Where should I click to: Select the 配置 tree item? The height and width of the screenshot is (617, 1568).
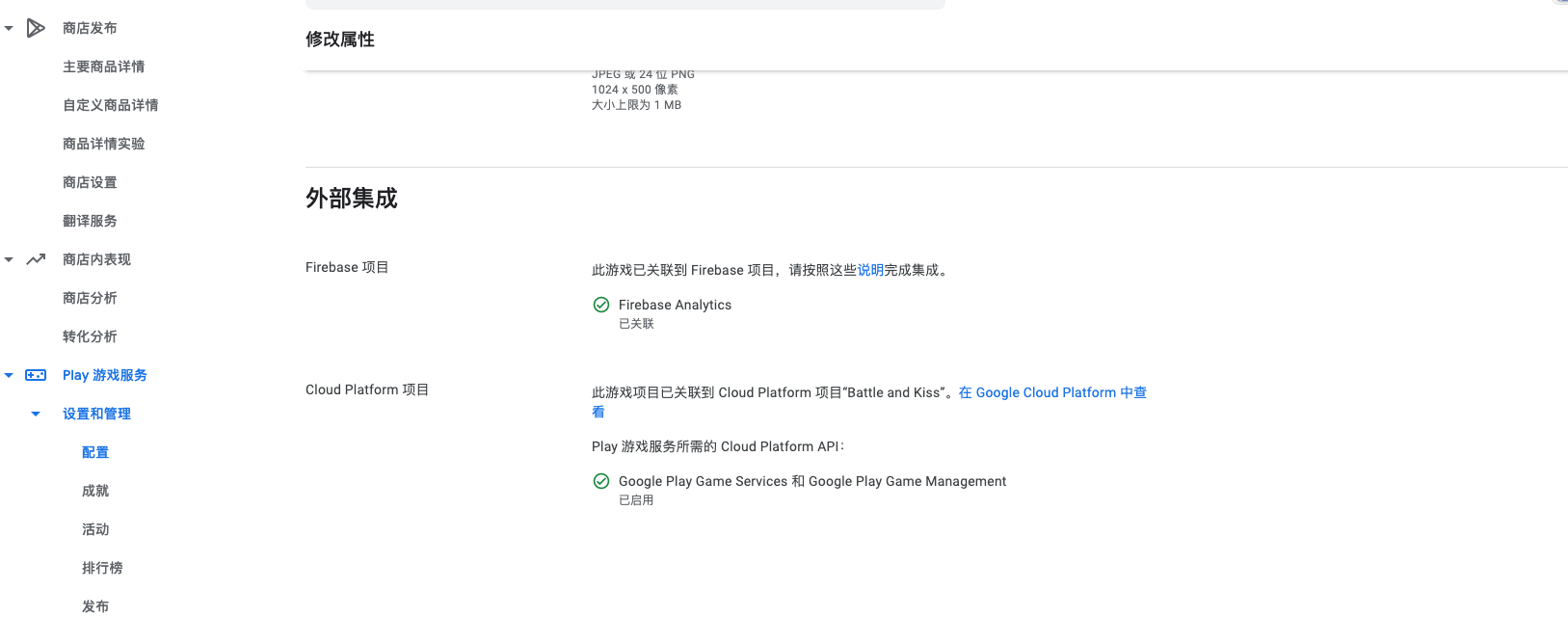[x=95, y=452]
